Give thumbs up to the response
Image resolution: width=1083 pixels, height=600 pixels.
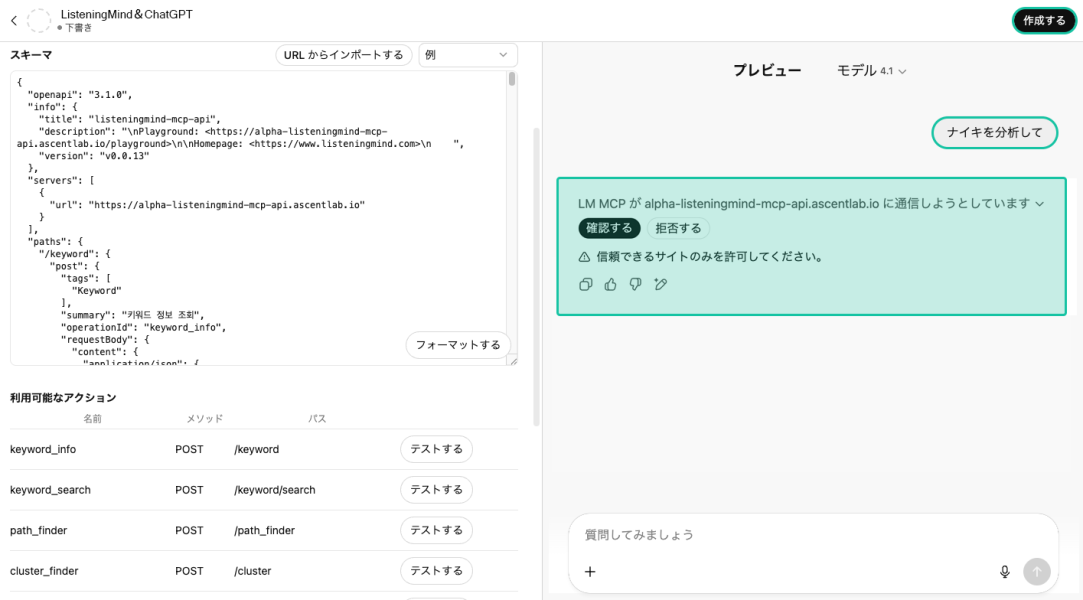(x=611, y=284)
